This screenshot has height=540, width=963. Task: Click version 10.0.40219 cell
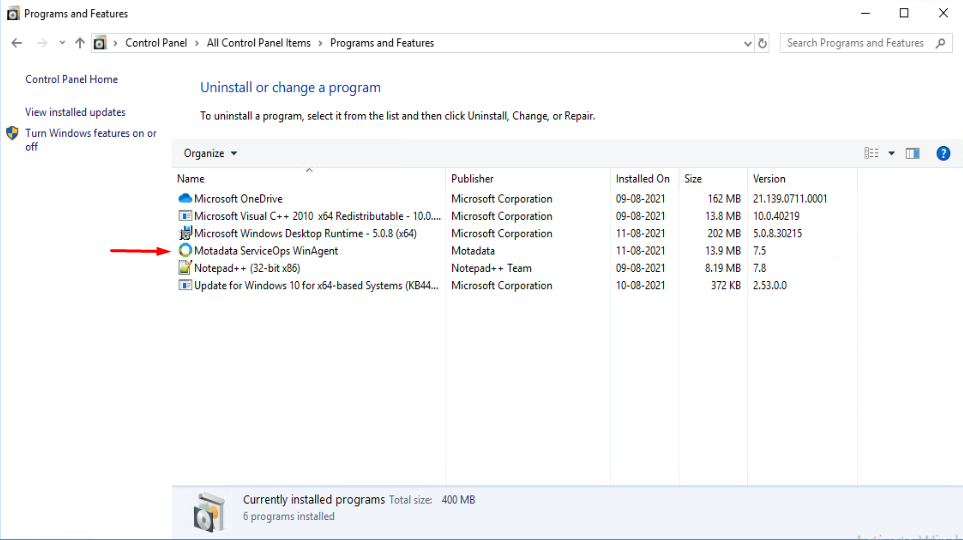click(776, 216)
